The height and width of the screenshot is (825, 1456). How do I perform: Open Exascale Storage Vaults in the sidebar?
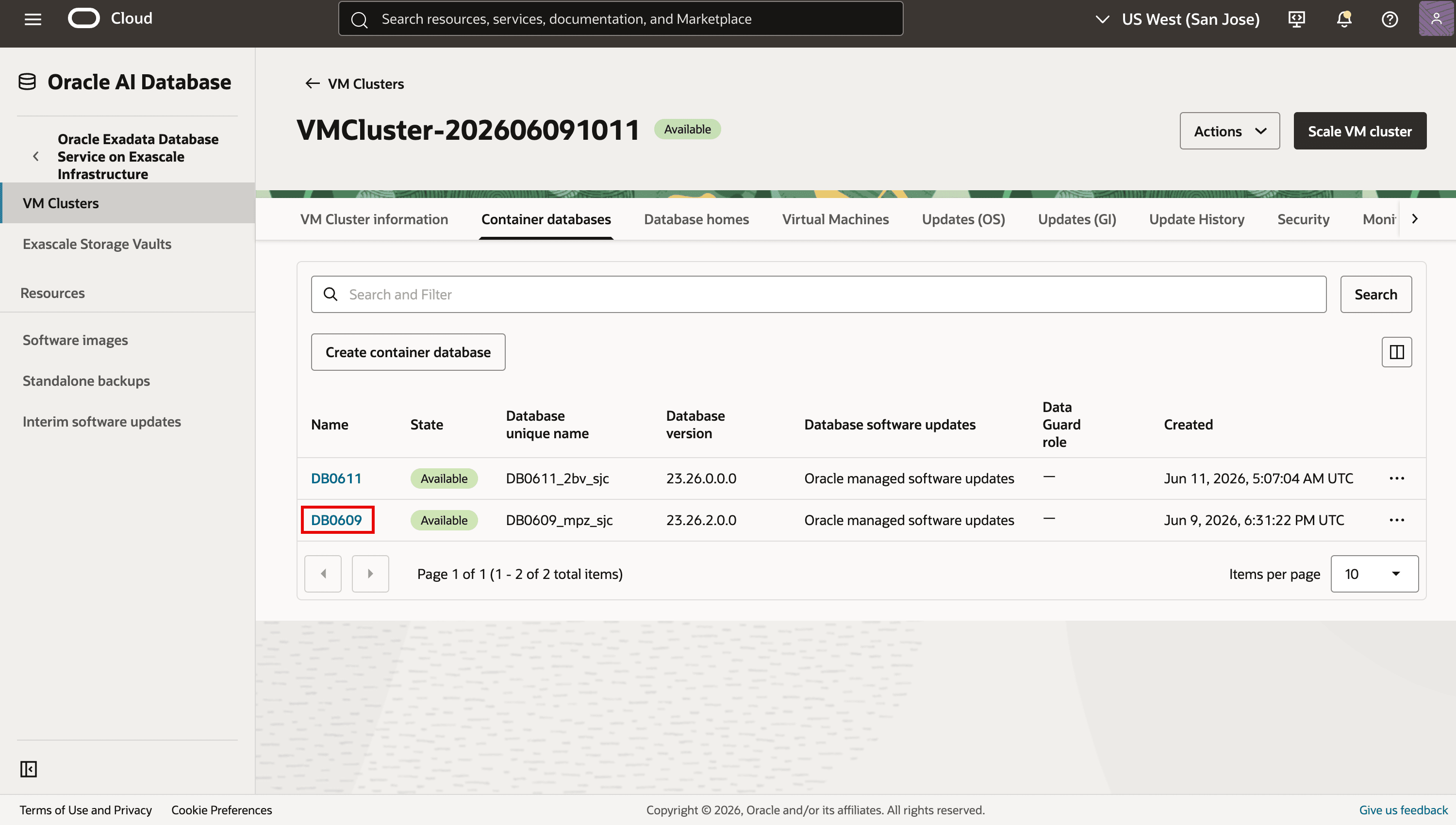[97, 244]
